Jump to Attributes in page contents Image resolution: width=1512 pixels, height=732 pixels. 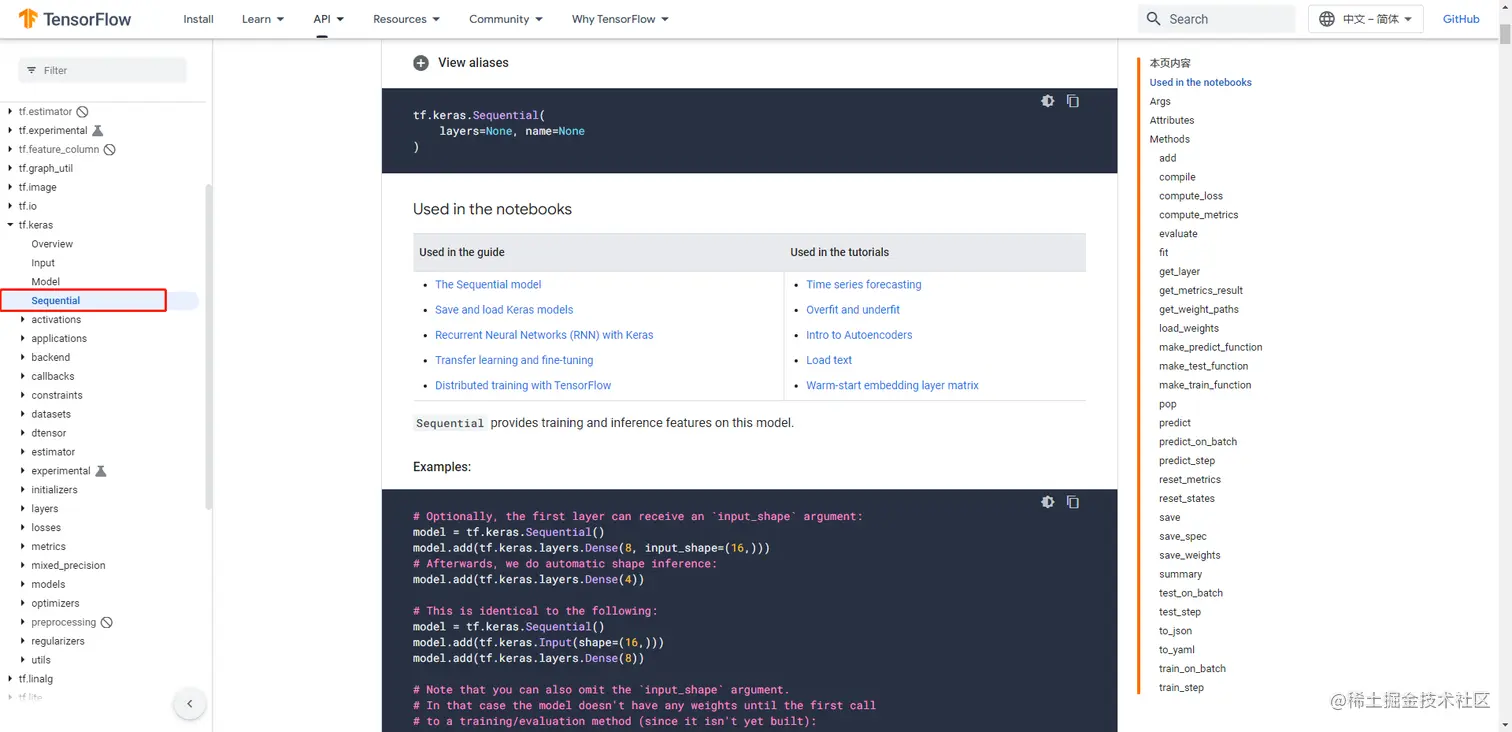tap(1171, 121)
